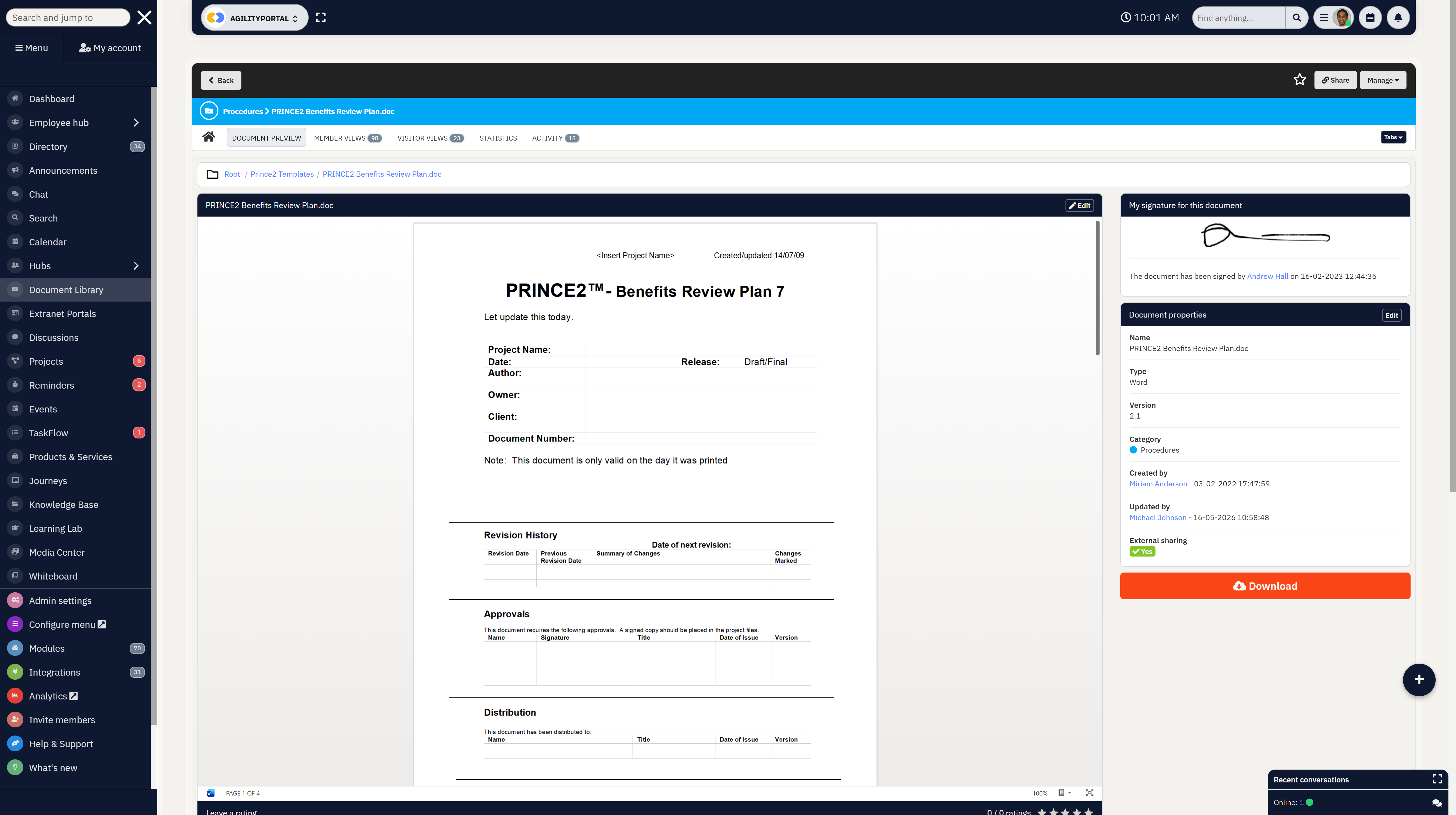Open Announcements in the sidebar
This screenshot has width=1456, height=815.
coord(75,171)
